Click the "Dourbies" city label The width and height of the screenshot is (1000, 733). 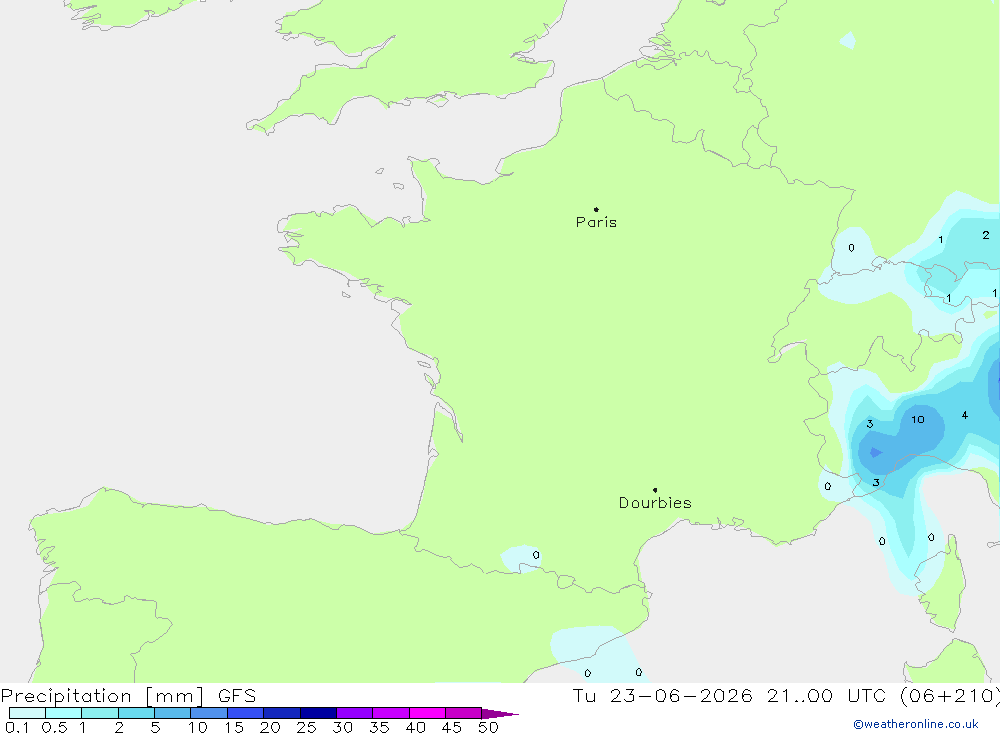click(655, 503)
